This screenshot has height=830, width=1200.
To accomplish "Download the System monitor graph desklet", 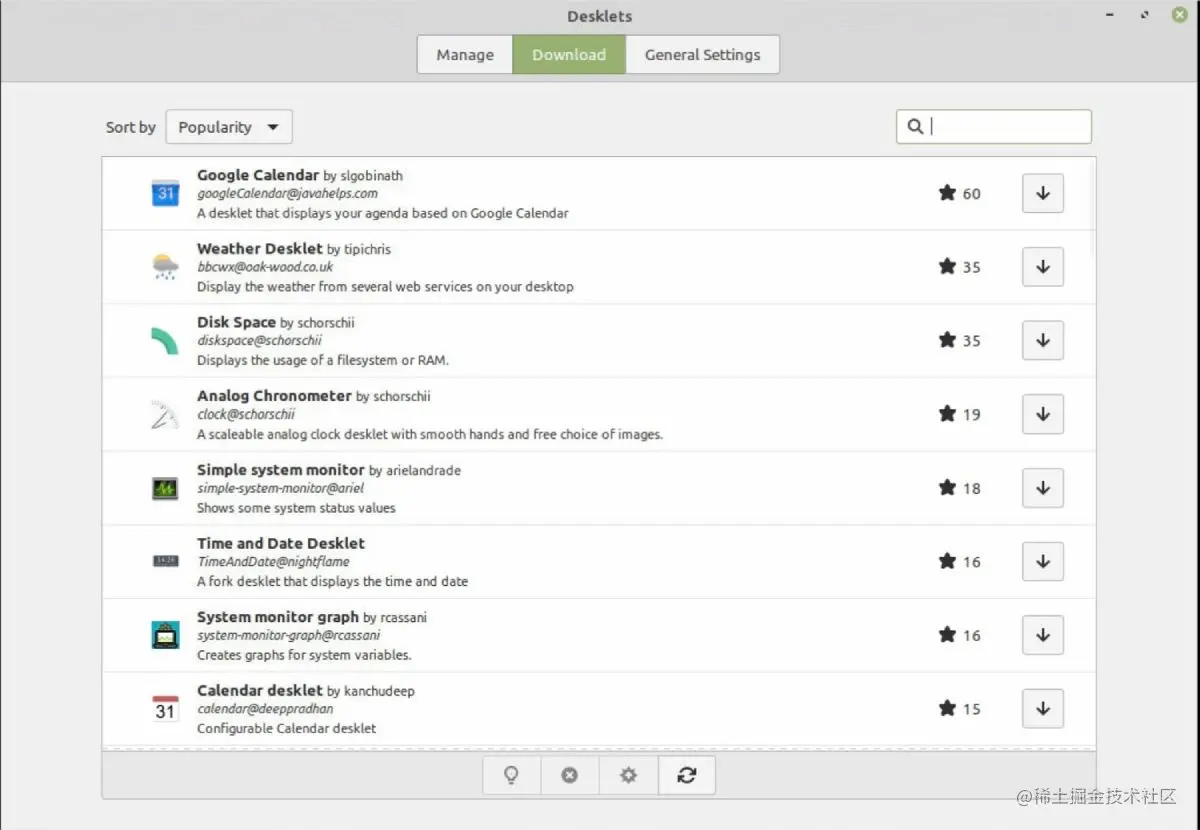I will 1043,635.
